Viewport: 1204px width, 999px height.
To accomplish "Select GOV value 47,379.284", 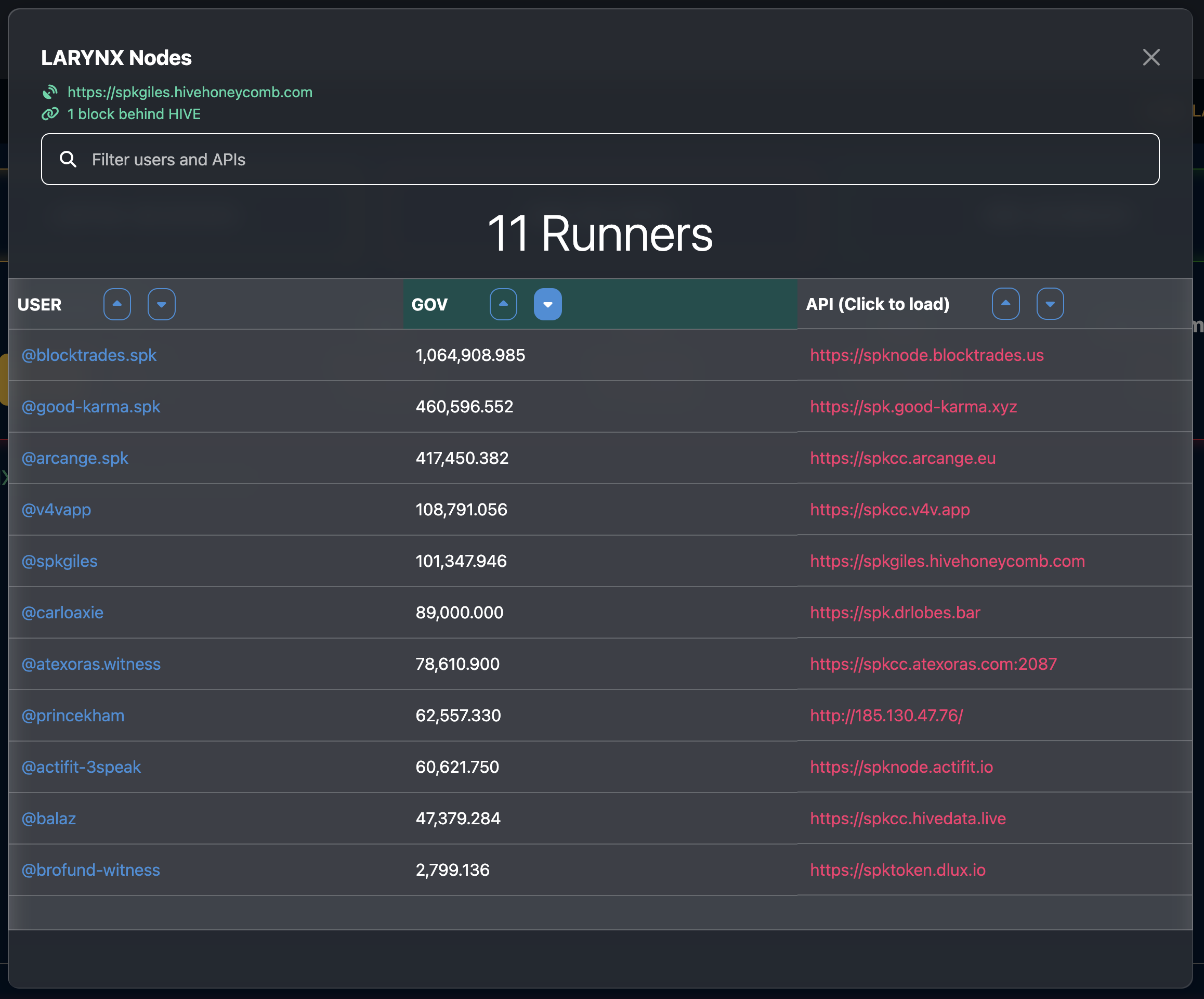I will pyautogui.click(x=458, y=819).
